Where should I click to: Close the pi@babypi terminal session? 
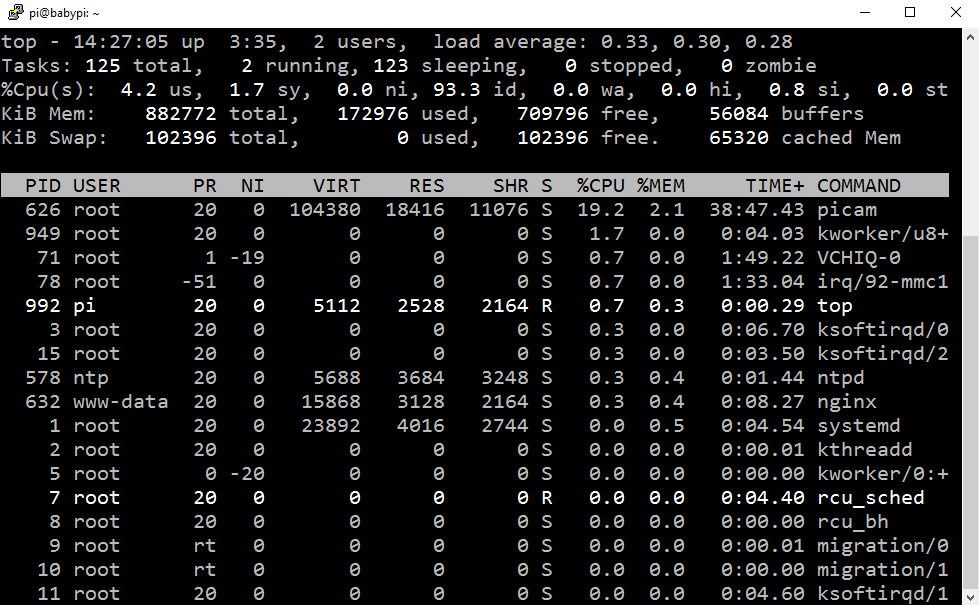tap(955, 13)
